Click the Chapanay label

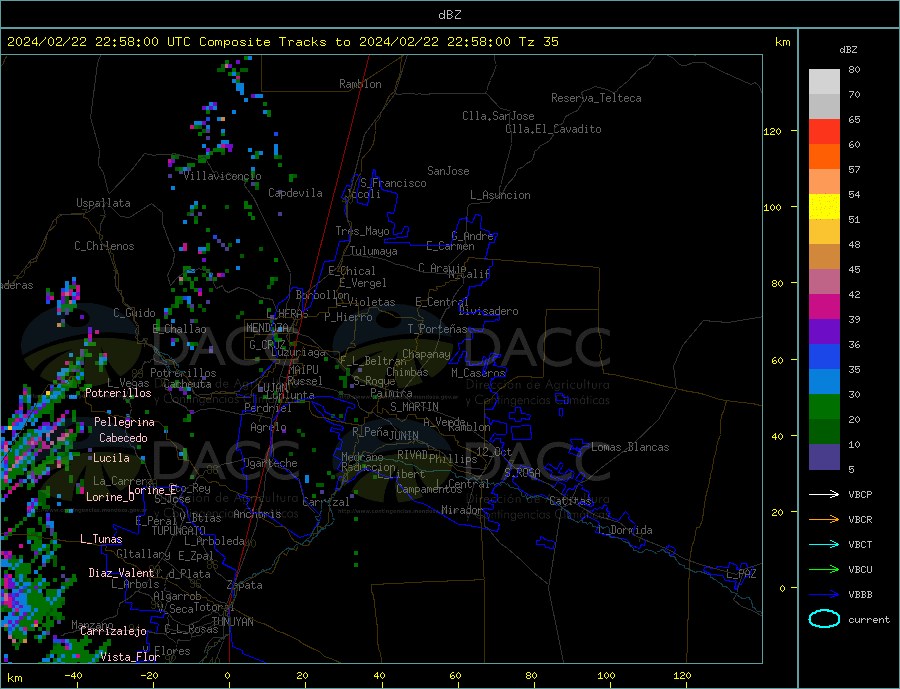426,354
